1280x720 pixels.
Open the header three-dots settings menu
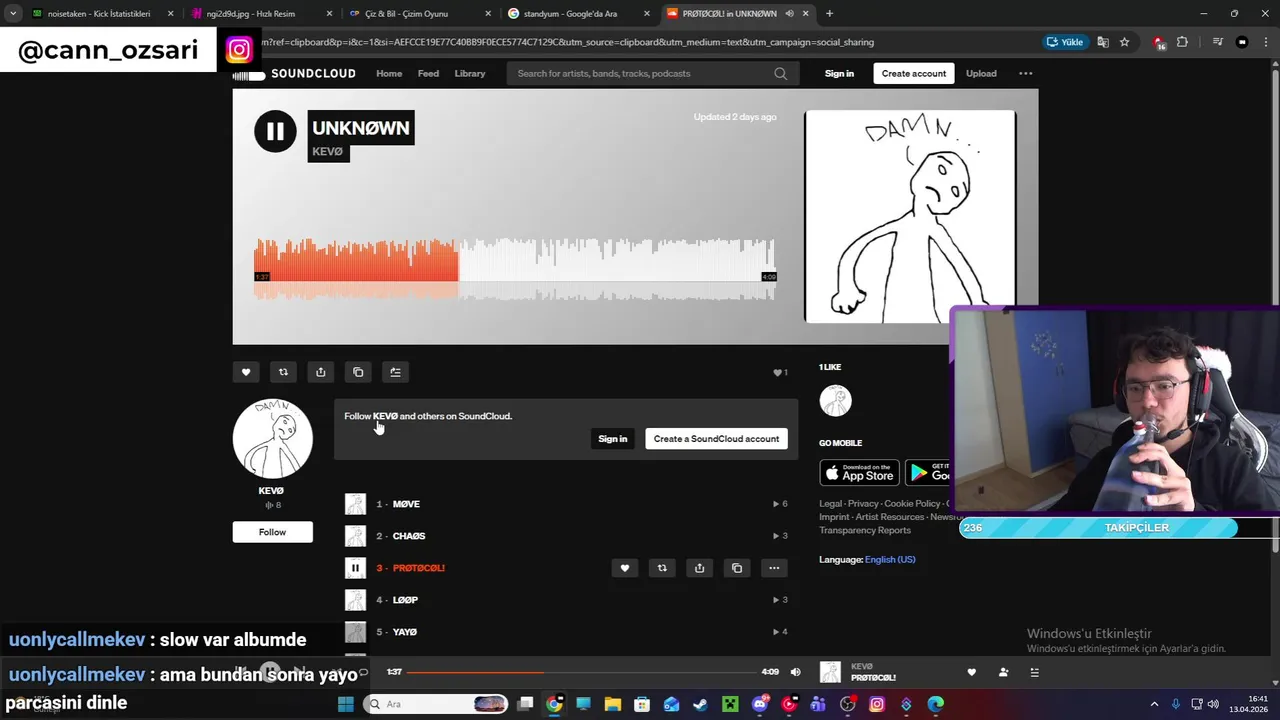1025,73
